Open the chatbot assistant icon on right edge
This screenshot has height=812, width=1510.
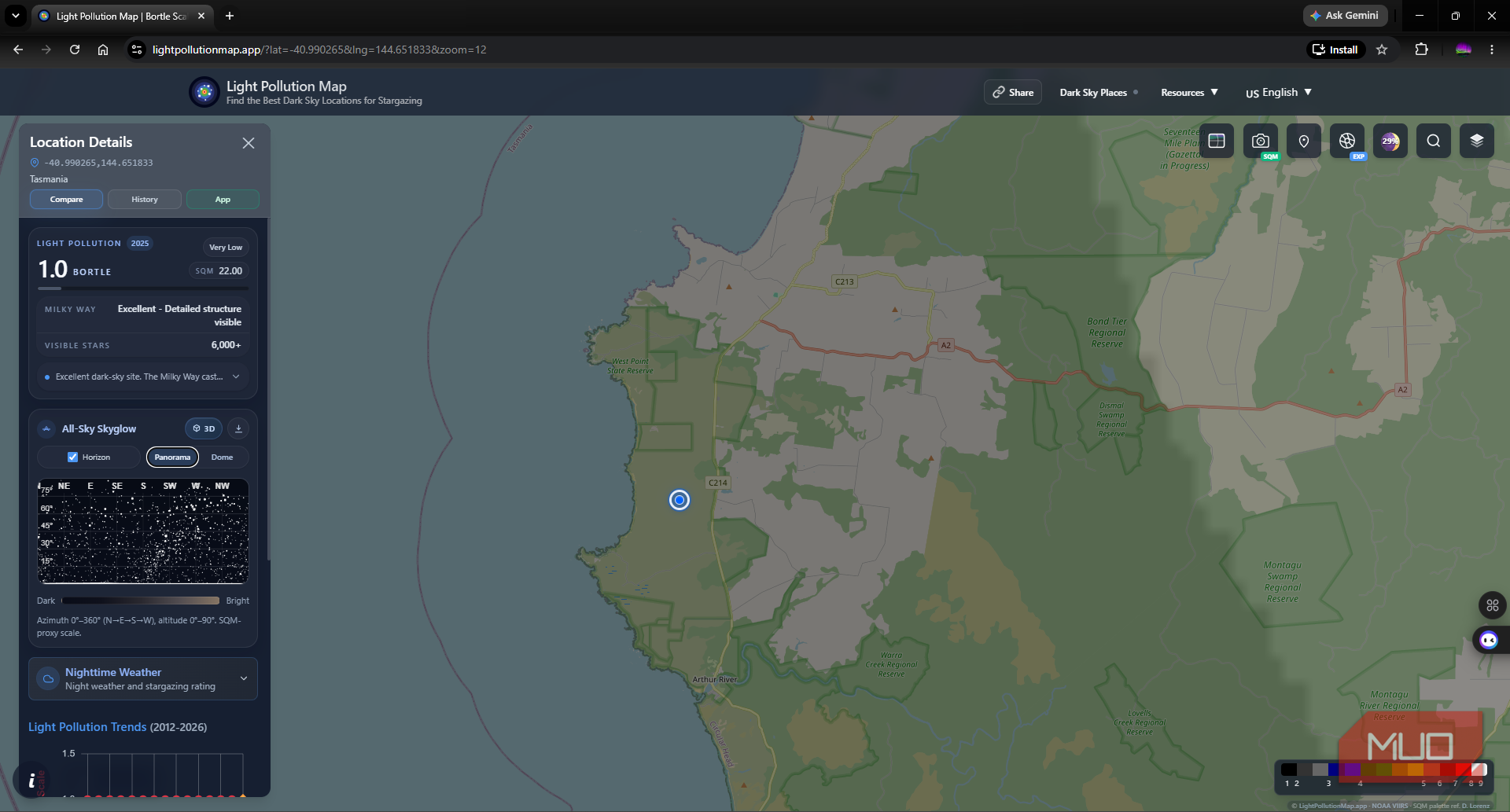point(1490,640)
